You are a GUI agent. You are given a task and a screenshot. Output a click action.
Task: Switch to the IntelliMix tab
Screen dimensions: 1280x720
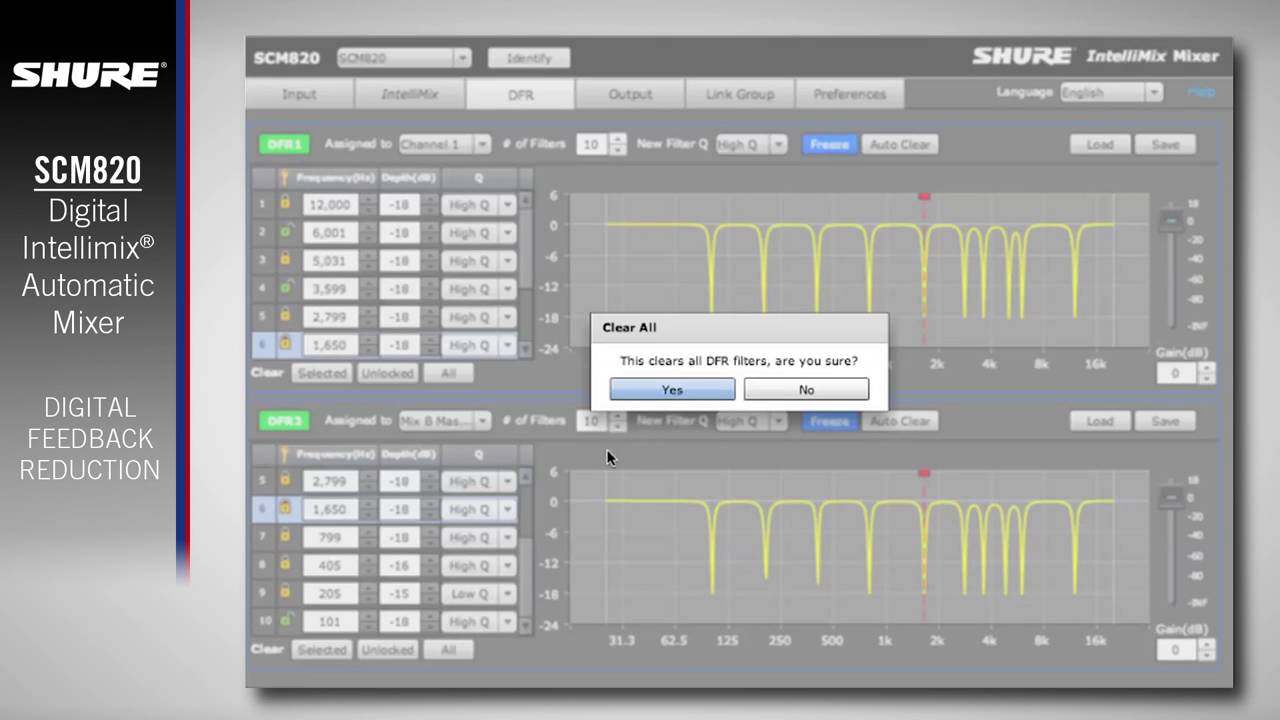(410, 94)
